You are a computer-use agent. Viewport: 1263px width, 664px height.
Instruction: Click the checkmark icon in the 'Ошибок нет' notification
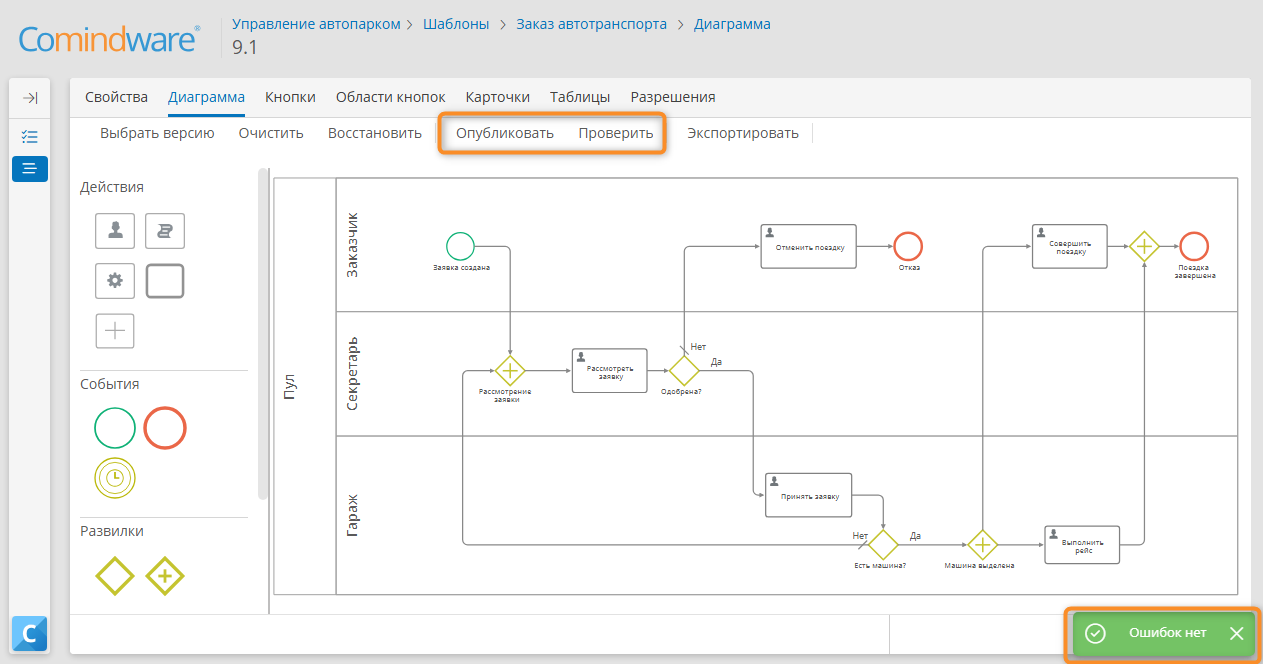point(1095,633)
